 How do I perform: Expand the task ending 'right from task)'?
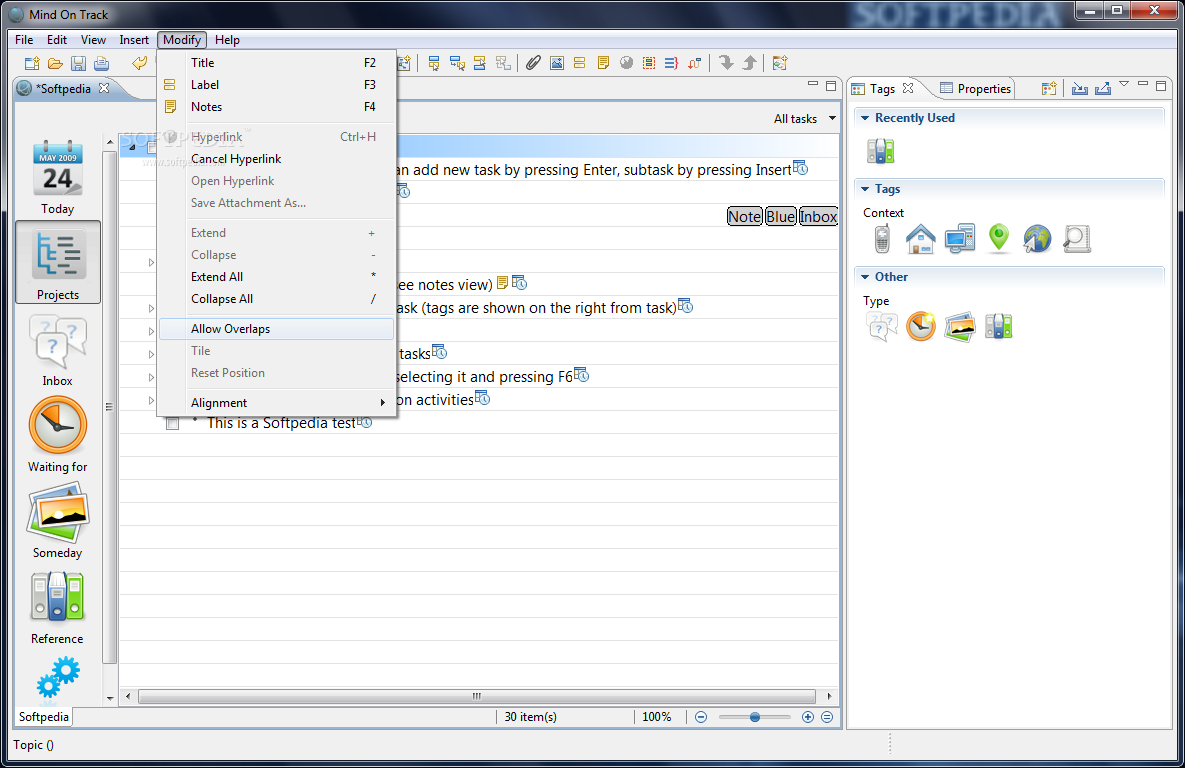pyautogui.click(x=151, y=308)
